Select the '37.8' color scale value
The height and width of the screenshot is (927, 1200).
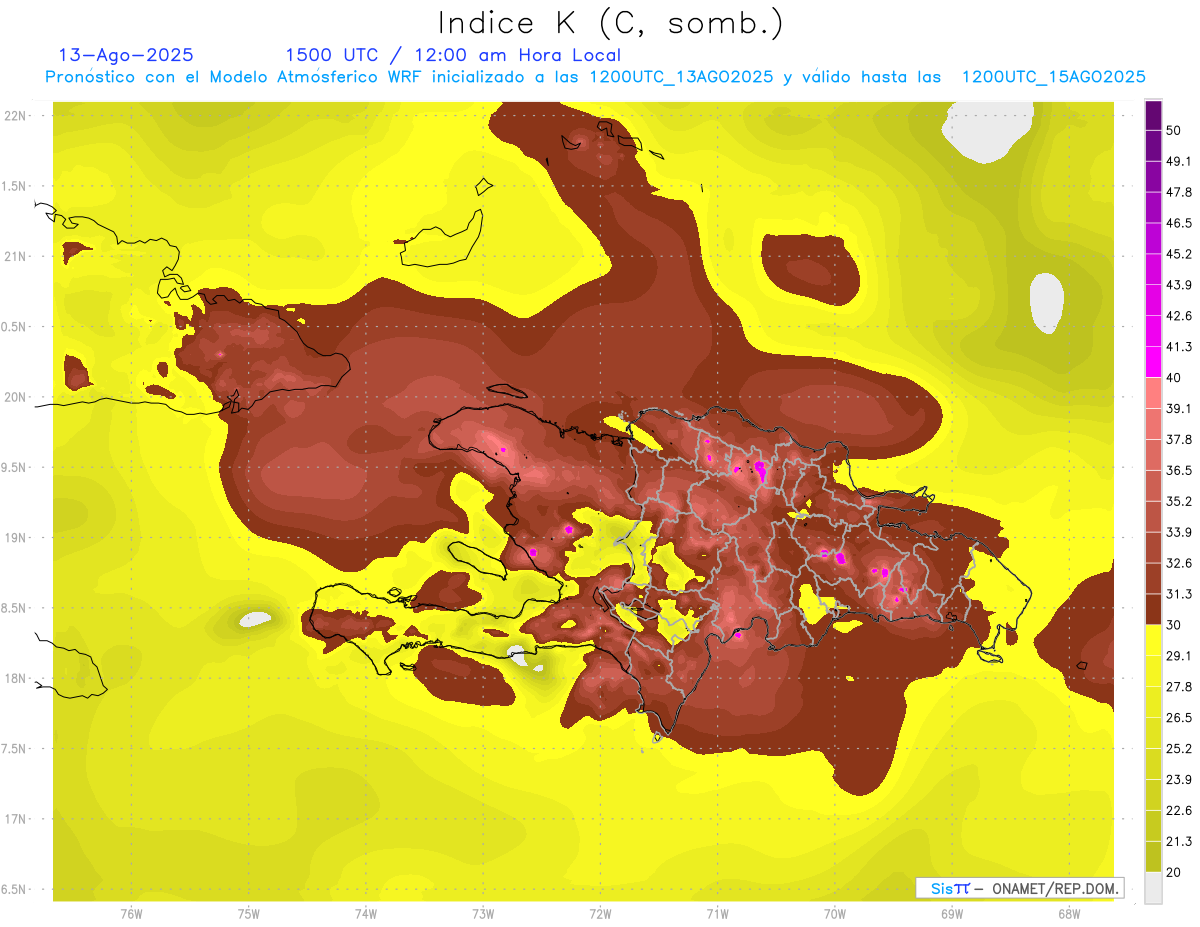[x=1178, y=439]
